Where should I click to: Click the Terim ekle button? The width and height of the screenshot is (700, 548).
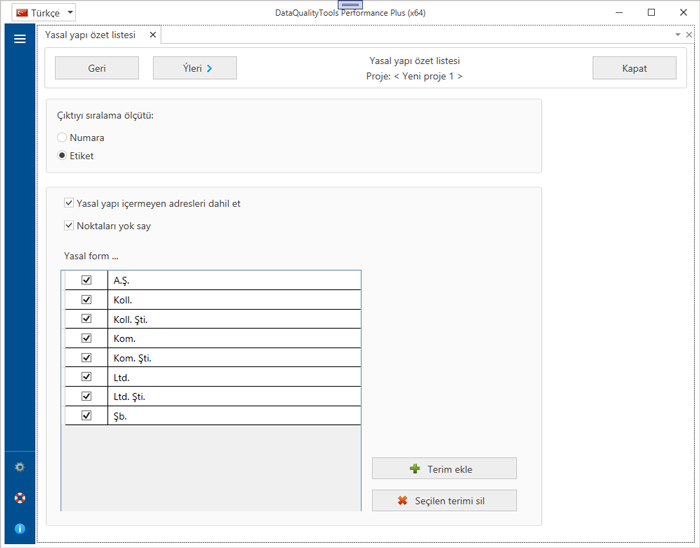444,469
